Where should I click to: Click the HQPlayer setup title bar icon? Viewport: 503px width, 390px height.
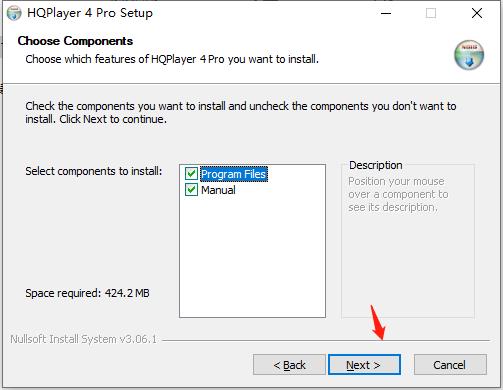[14, 13]
